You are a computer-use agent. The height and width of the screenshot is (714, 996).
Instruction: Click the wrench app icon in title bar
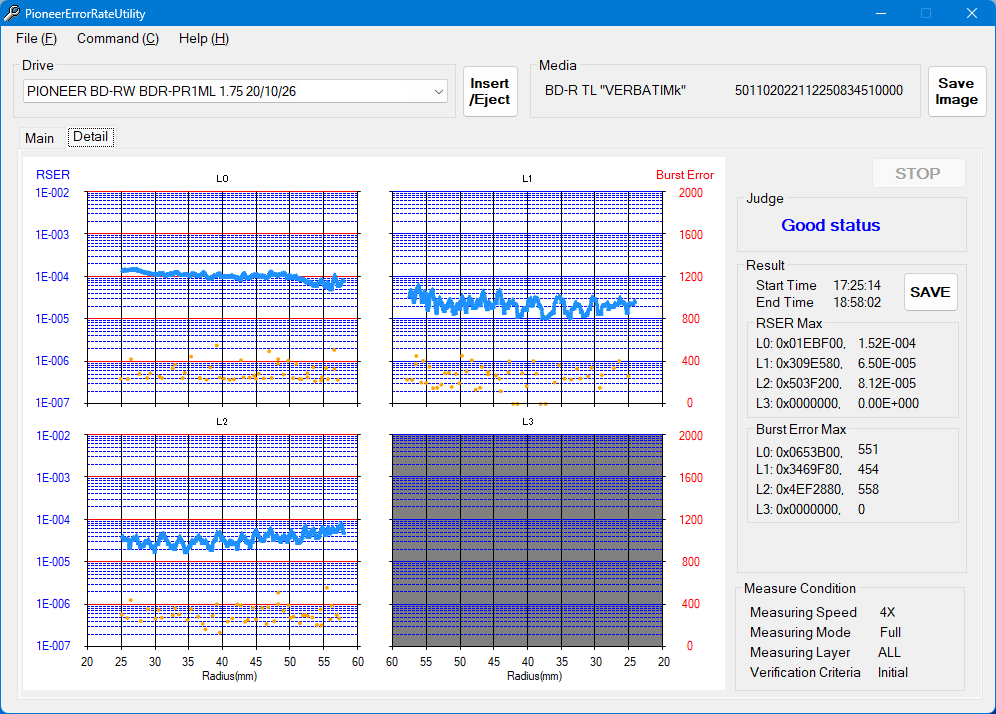(12, 13)
